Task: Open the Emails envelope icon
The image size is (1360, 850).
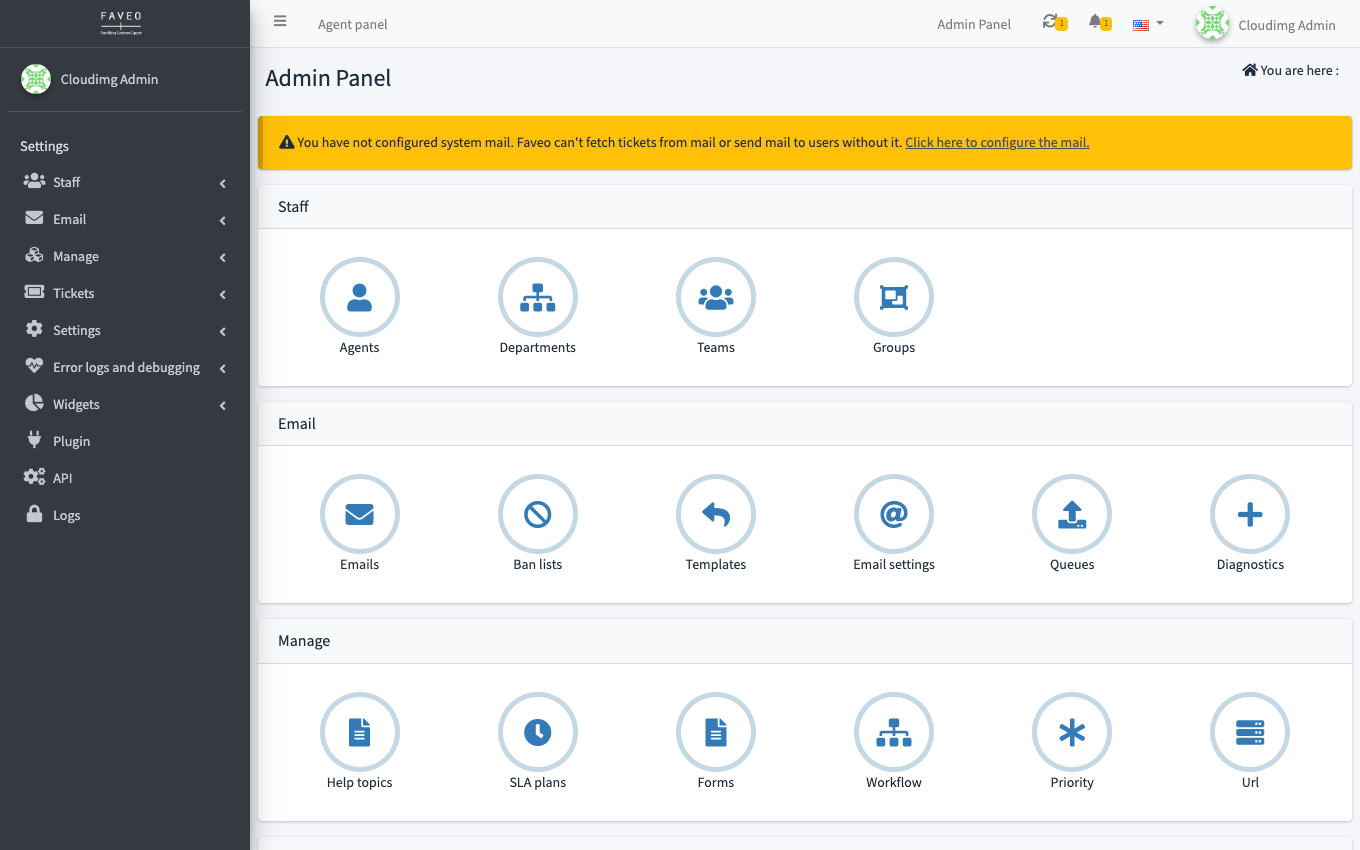Action: click(359, 514)
